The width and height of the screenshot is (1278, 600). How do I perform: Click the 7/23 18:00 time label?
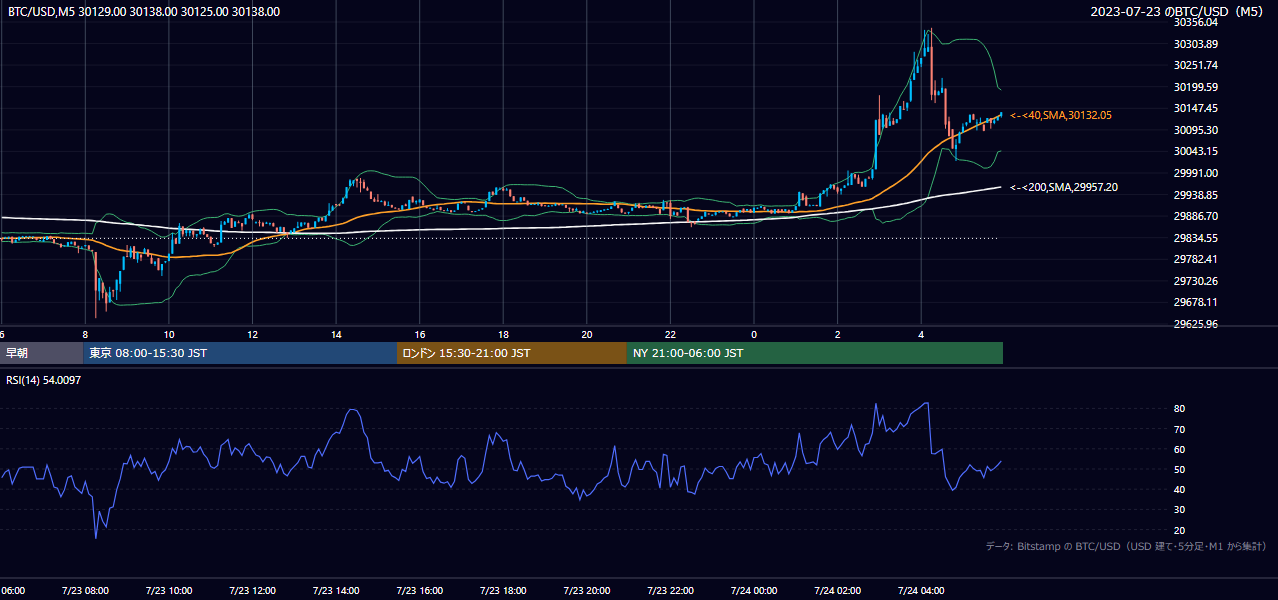[x=502, y=591]
